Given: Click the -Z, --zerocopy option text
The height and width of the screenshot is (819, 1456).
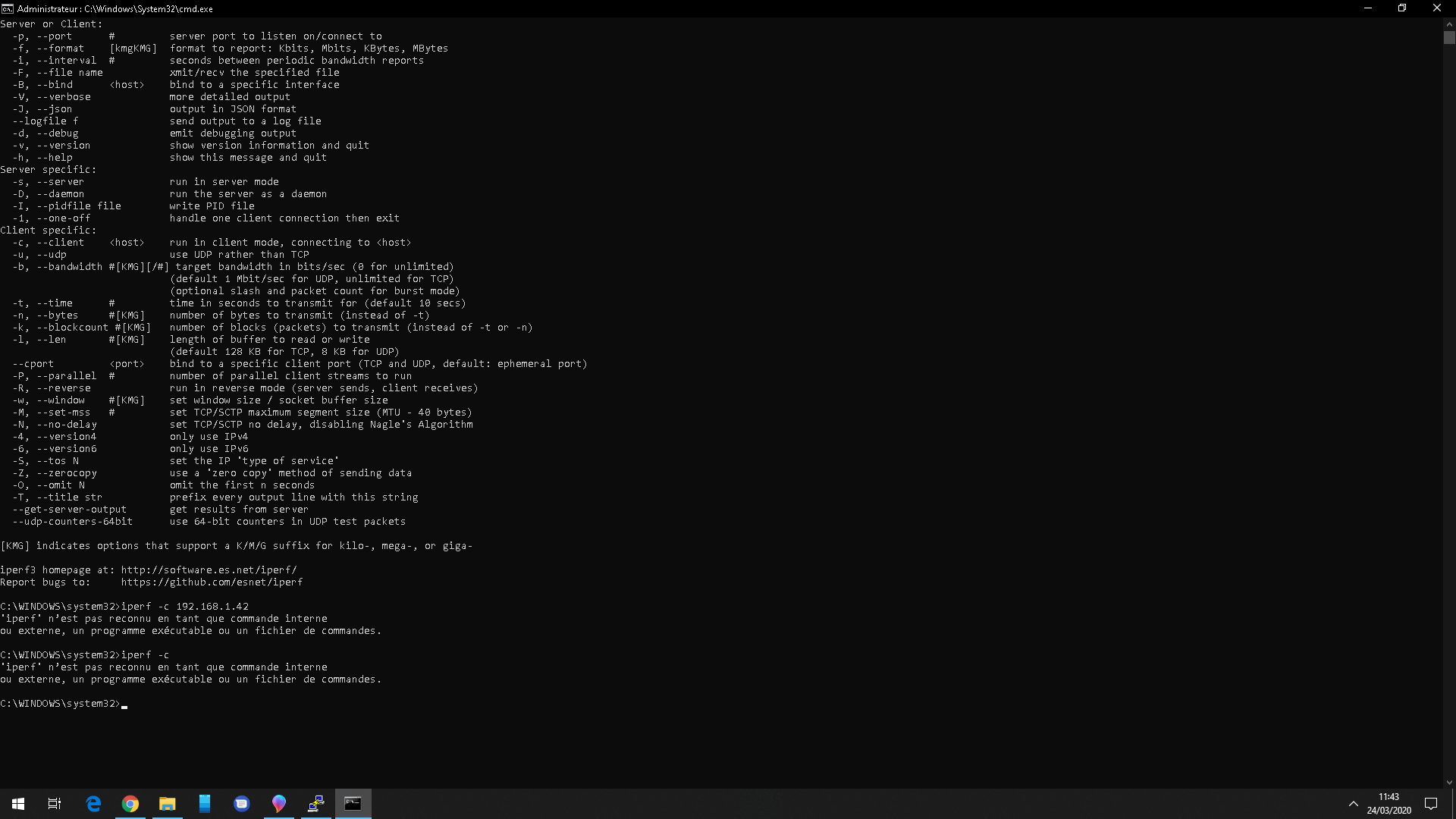Looking at the screenshot, I should (x=55, y=473).
